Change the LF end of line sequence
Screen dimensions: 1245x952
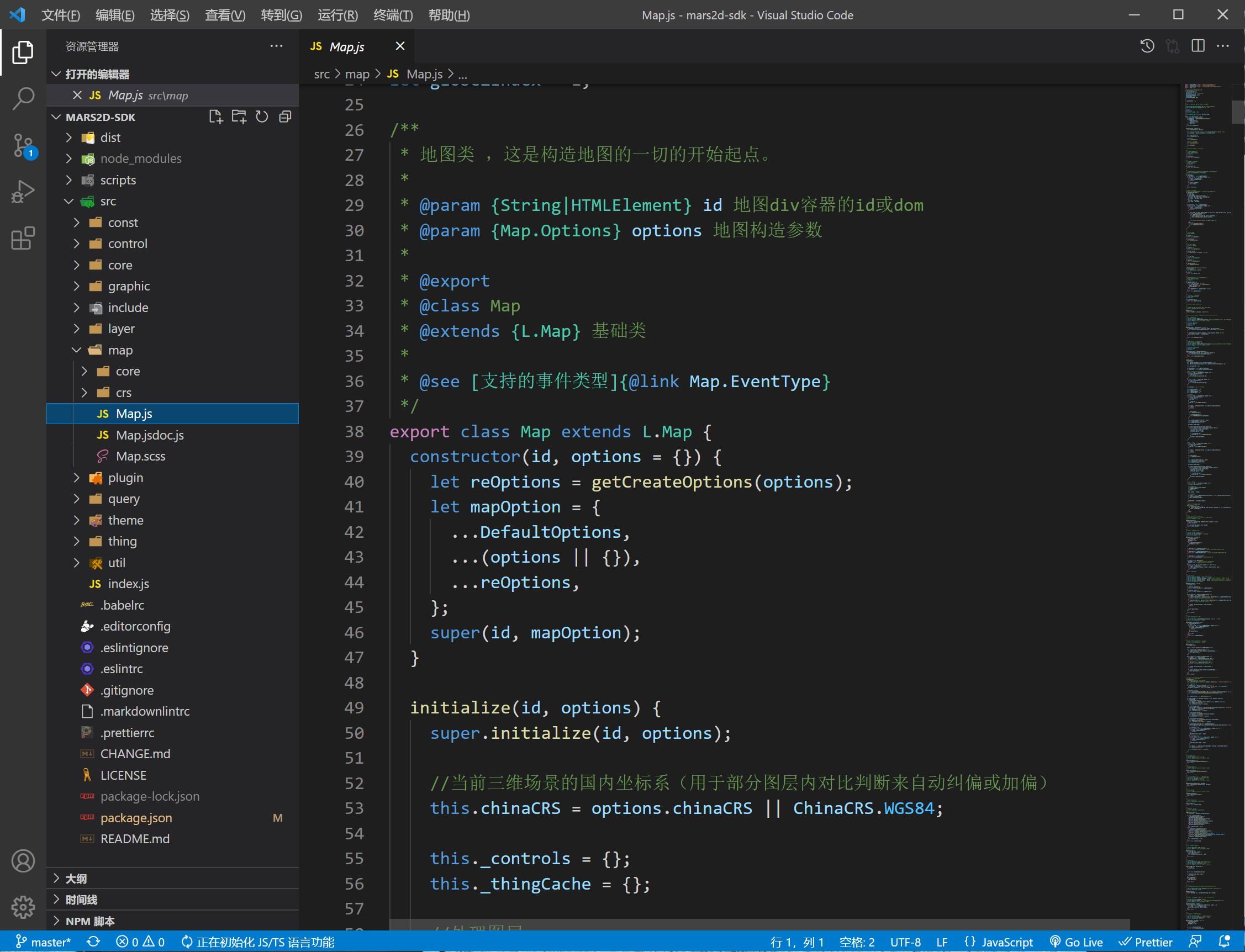(x=942, y=942)
